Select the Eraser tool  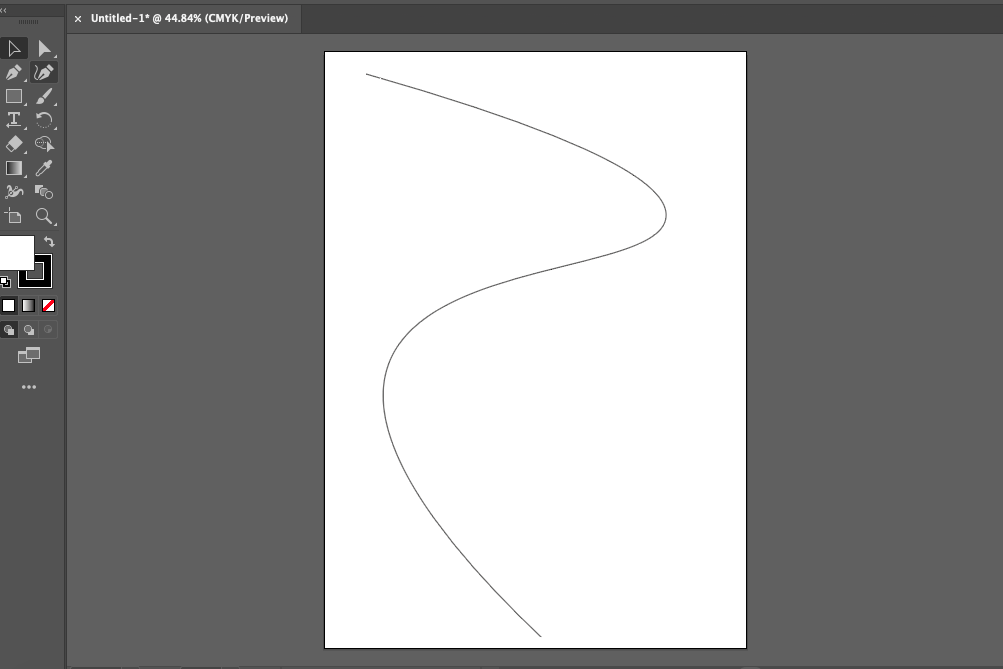pos(13,144)
